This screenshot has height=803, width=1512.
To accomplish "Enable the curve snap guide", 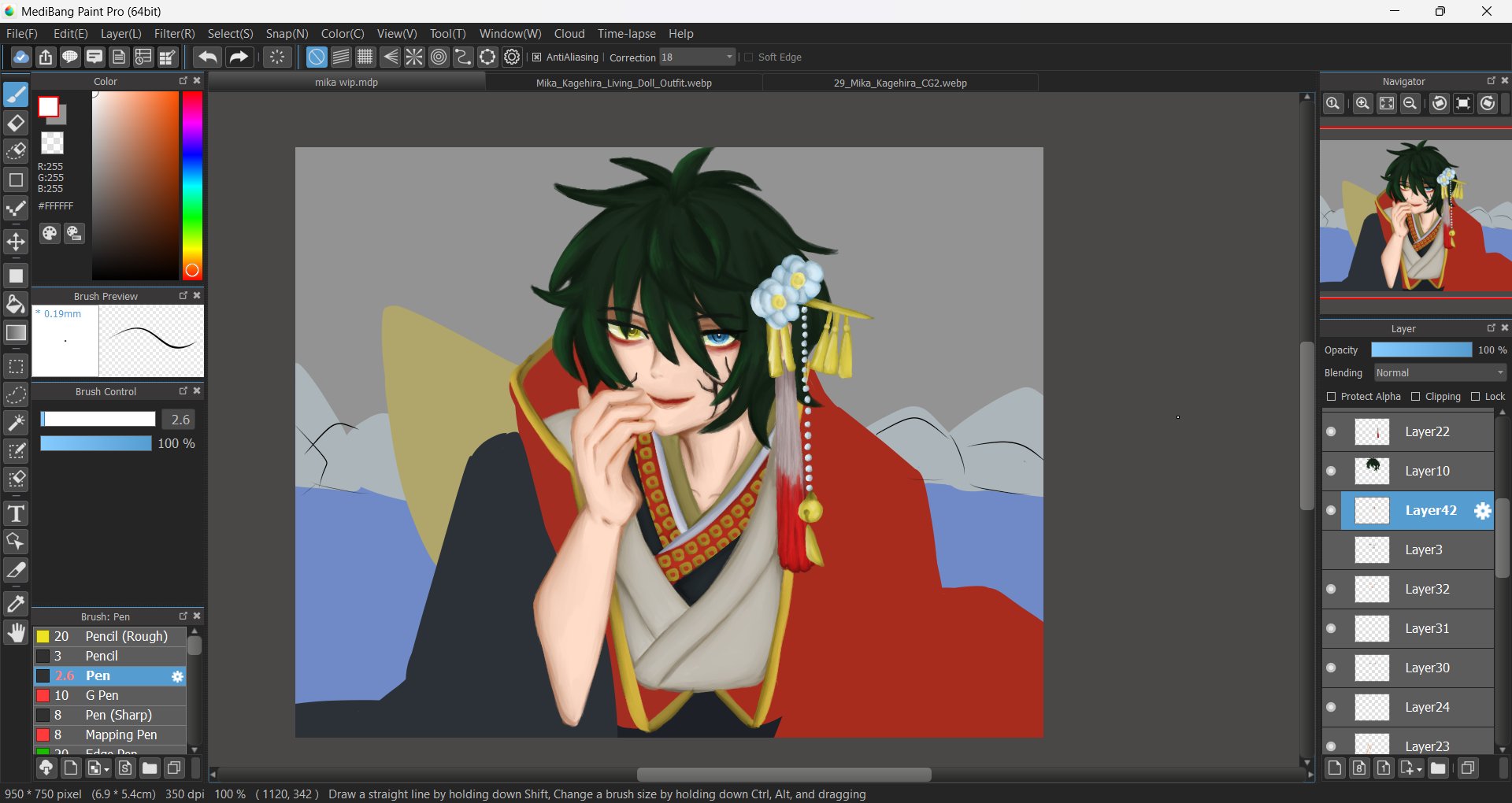I will click(x=463, y=57).
